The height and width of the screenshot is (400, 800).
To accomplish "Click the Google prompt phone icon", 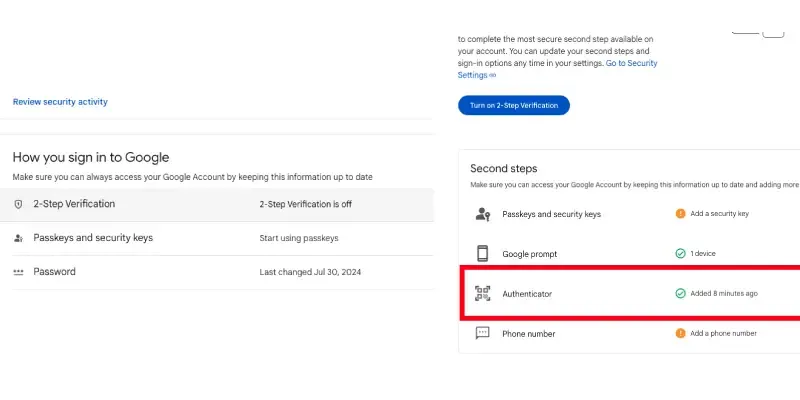I will pyautogui.click(x=482, y=253).
